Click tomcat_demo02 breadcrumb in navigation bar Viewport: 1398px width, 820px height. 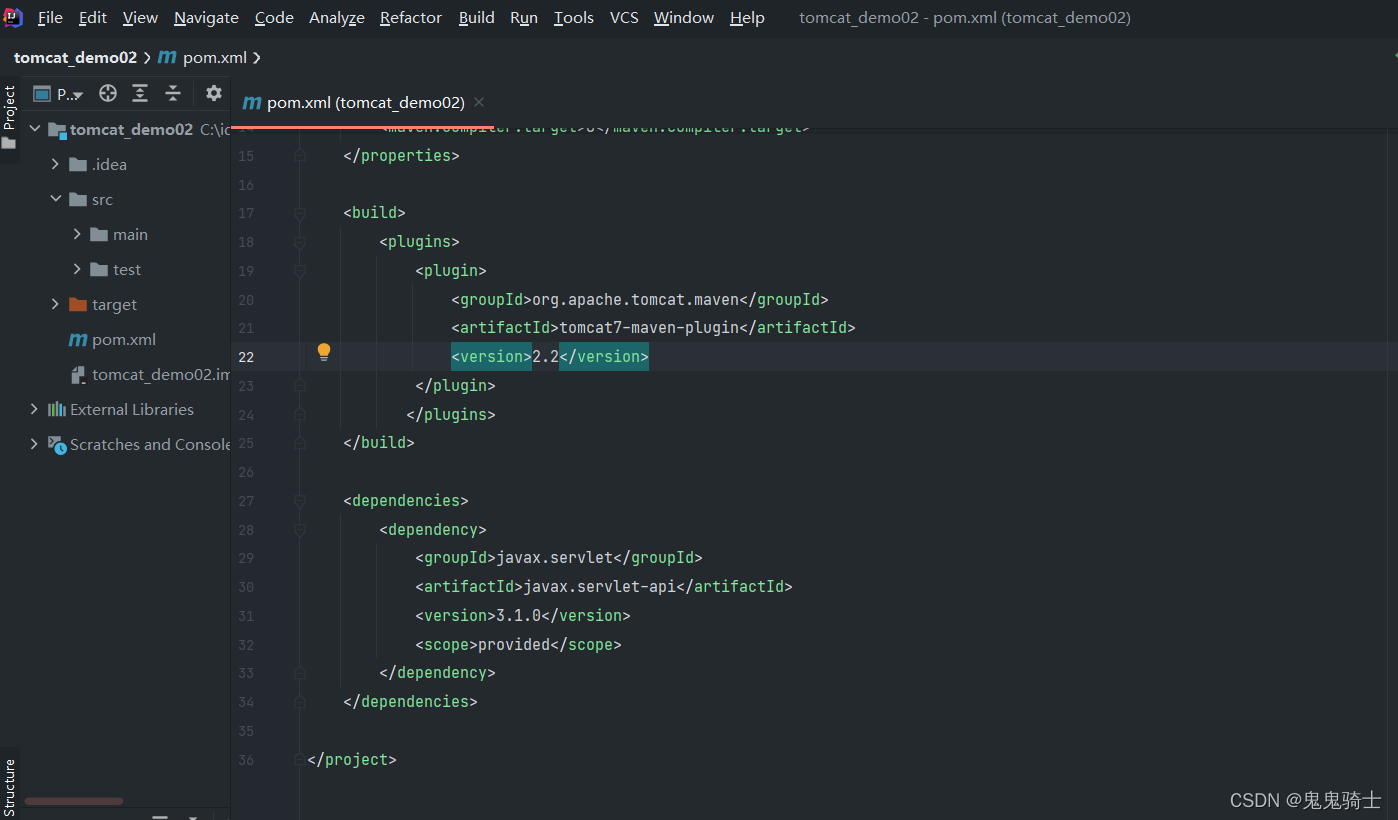[x=75, y=58]
